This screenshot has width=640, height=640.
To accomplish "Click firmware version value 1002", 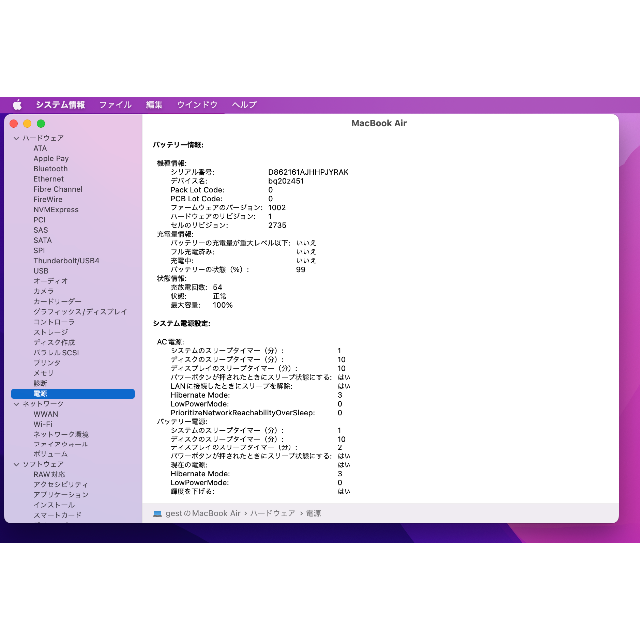I will [277, 208].
